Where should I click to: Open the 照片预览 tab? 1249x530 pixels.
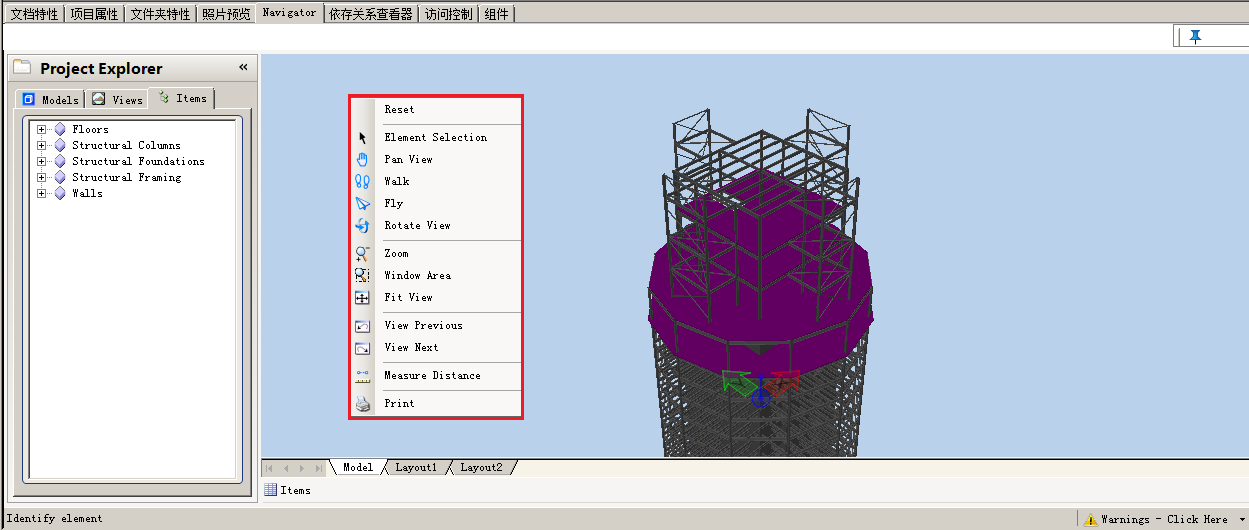pyautogui.click(x=226, y=14)
